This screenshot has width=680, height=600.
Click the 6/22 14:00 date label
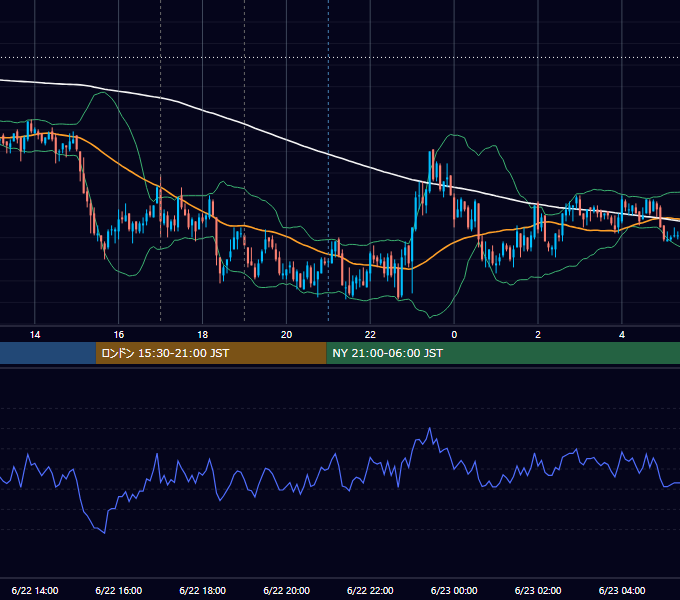pyautogui.click(x=35, y=590)
